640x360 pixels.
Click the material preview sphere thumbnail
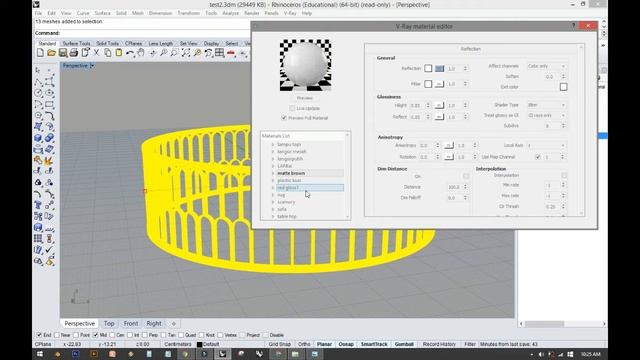point(305,65)
